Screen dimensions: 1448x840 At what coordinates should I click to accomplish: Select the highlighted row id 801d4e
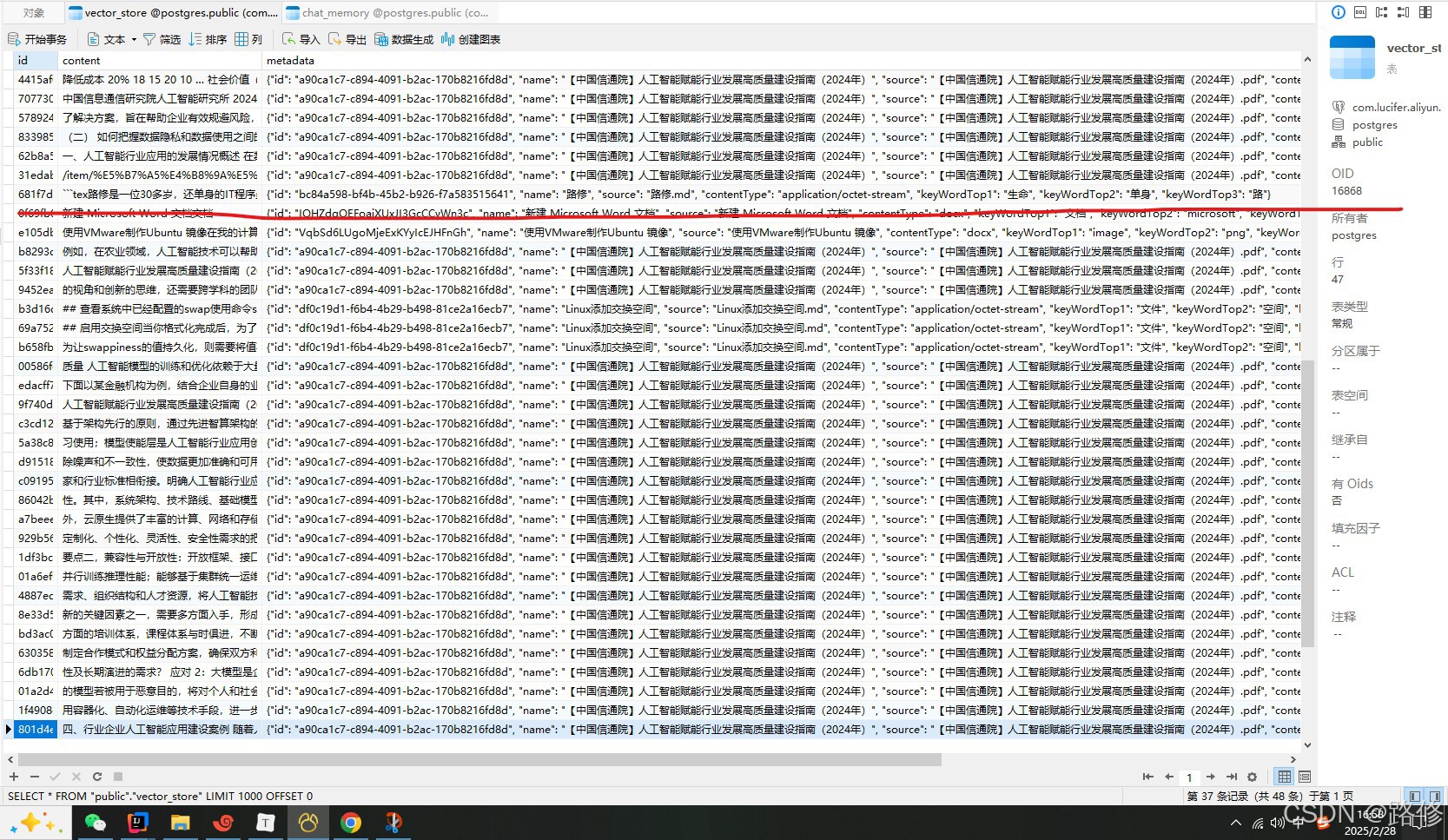[x=36, y=730]
